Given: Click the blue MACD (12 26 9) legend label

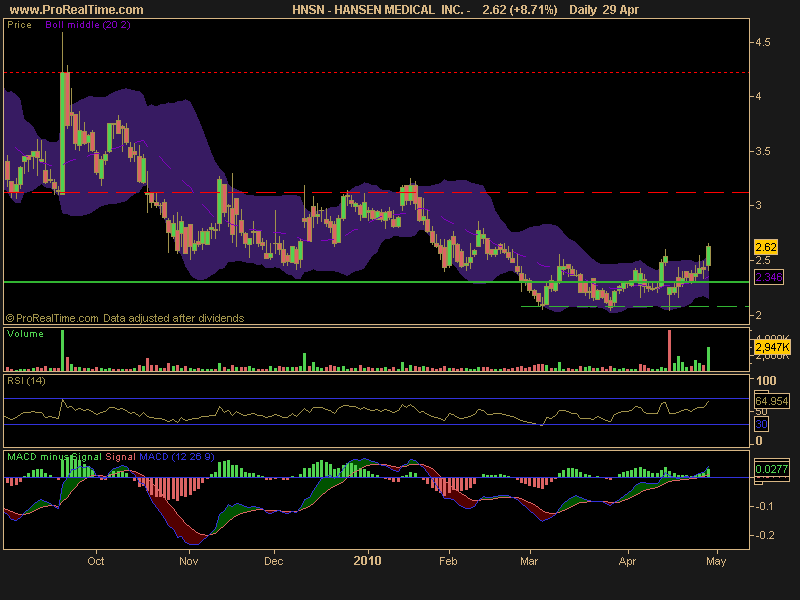Looking at the screenshot, I should pos(177,457).
